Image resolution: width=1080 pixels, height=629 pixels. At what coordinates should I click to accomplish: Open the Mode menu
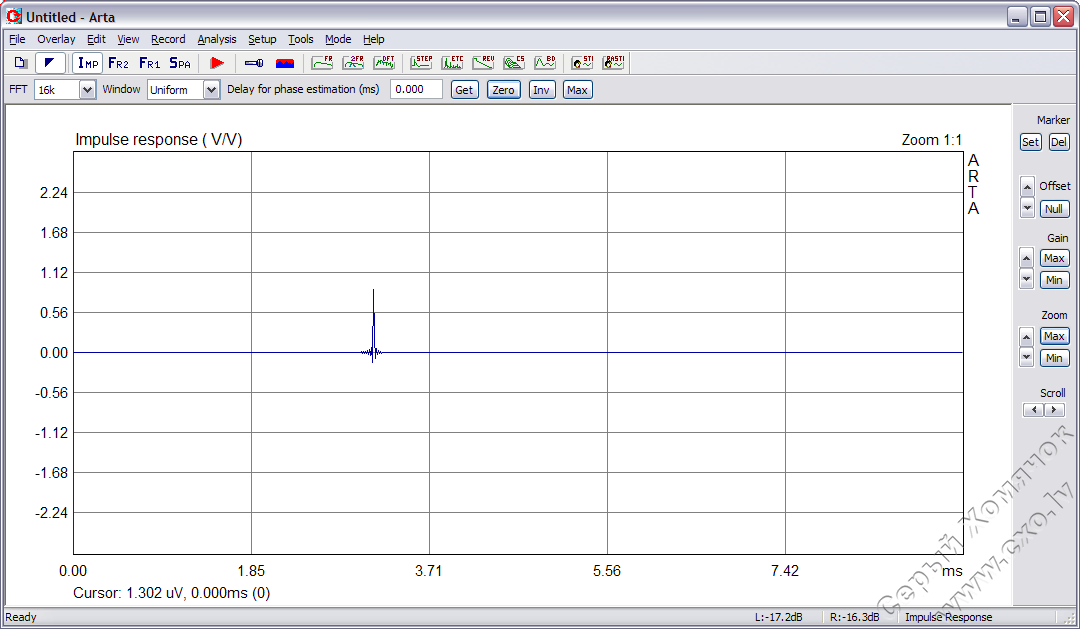[x=338, y=39]
